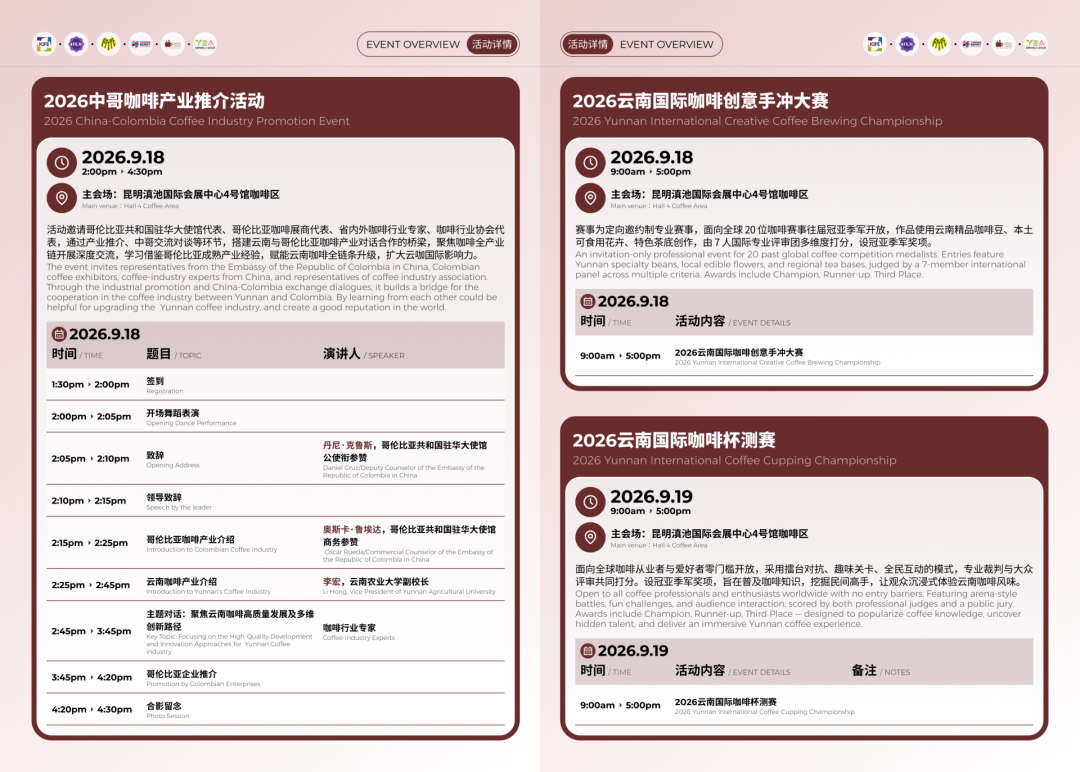Click the 签到 Registration row
This screenshot has width=1080, height=772.
click(276, 385)
